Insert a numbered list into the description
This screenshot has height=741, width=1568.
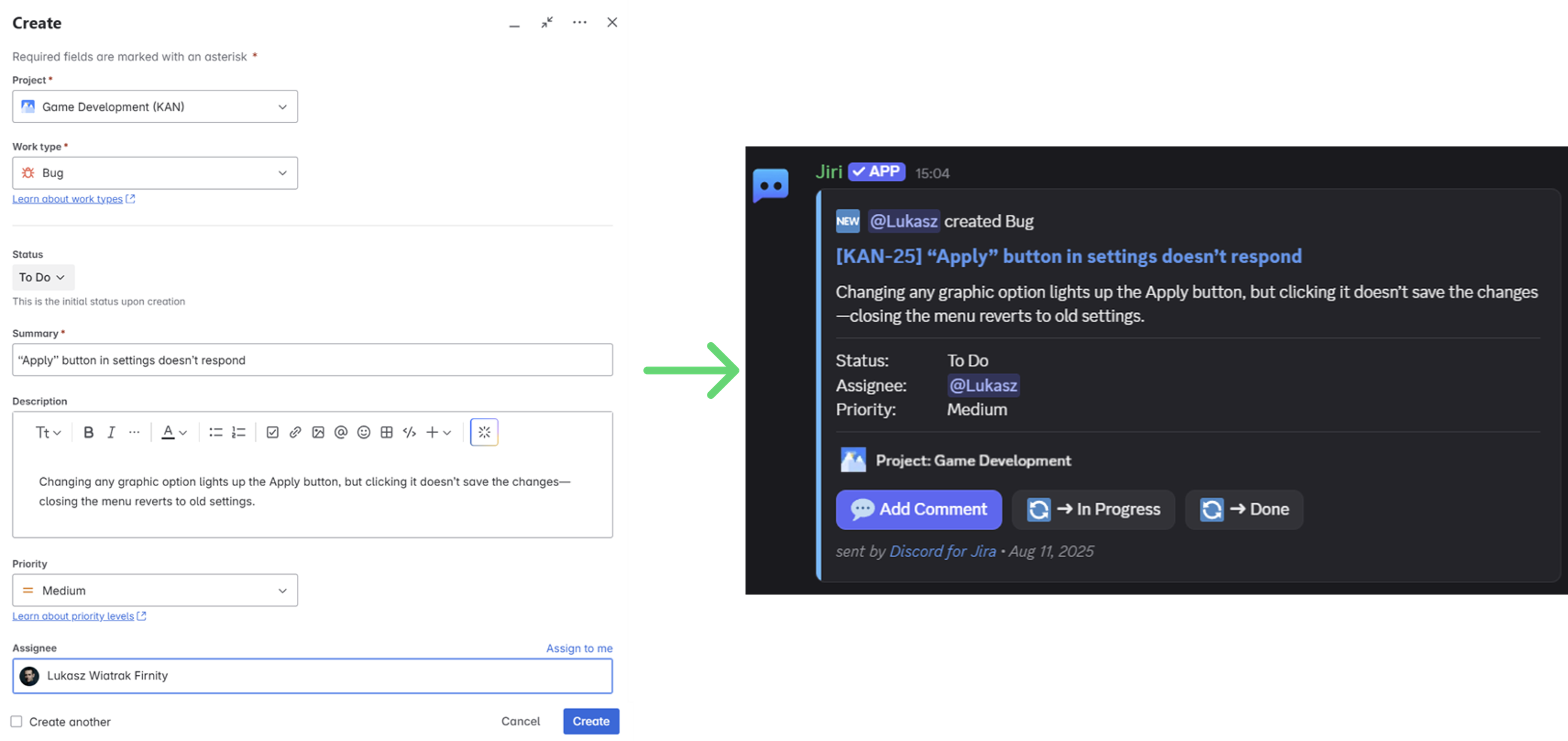pos(238,433)
